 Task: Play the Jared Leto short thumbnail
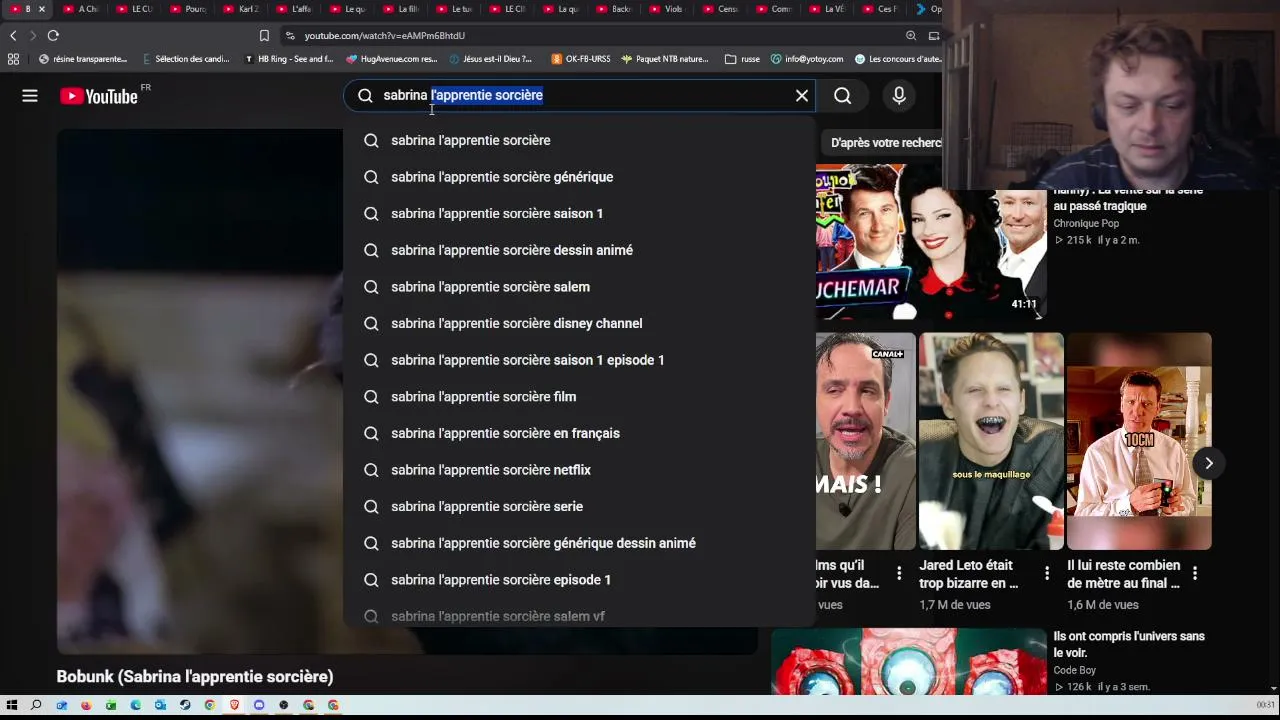point(991,441)
